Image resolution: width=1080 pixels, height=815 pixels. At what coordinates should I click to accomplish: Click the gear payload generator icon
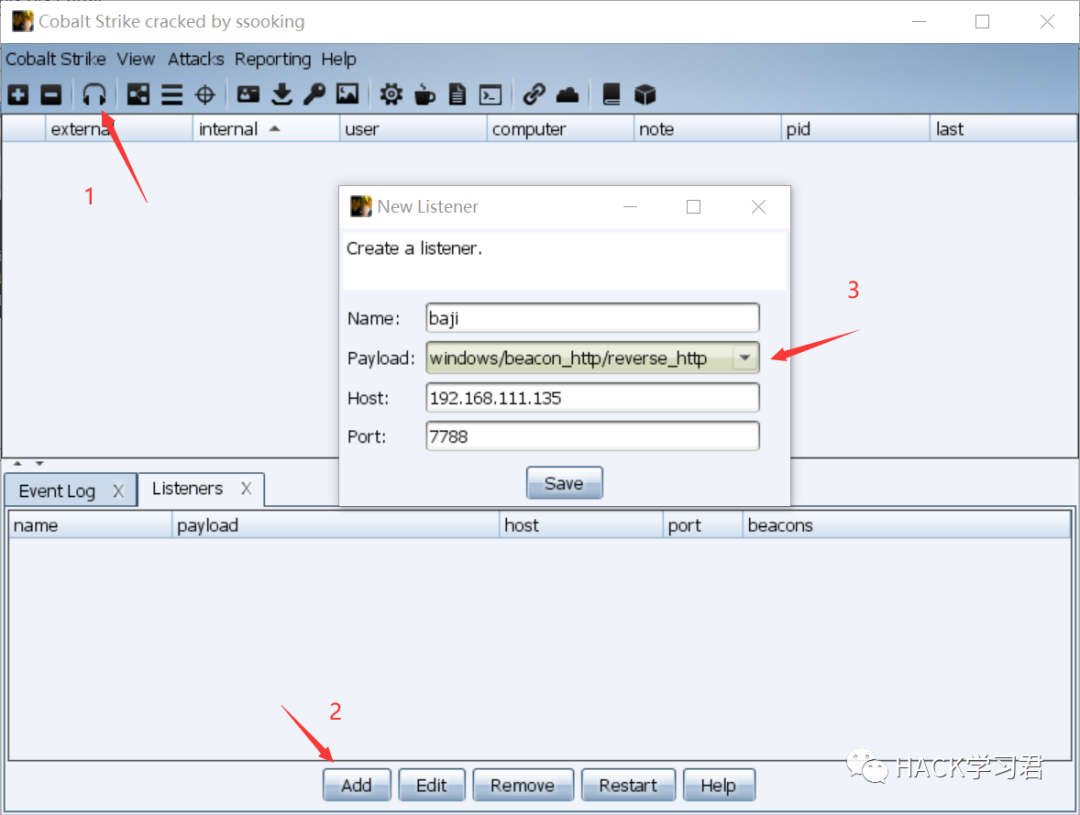click(x=391, y=94)
